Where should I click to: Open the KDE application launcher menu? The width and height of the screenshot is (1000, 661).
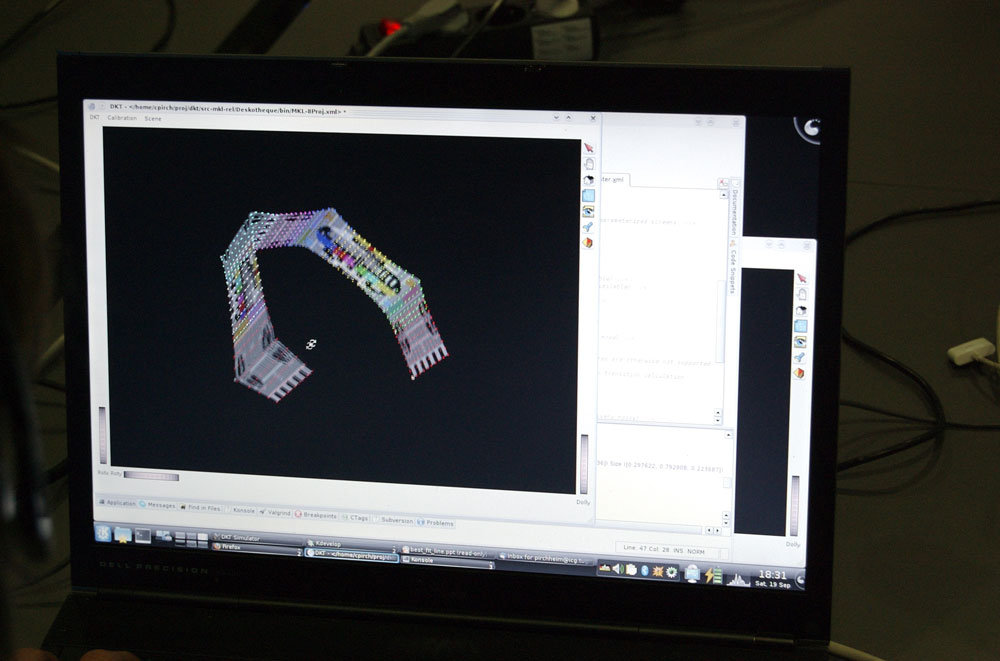pyautogui.click(x=103, y=533)
